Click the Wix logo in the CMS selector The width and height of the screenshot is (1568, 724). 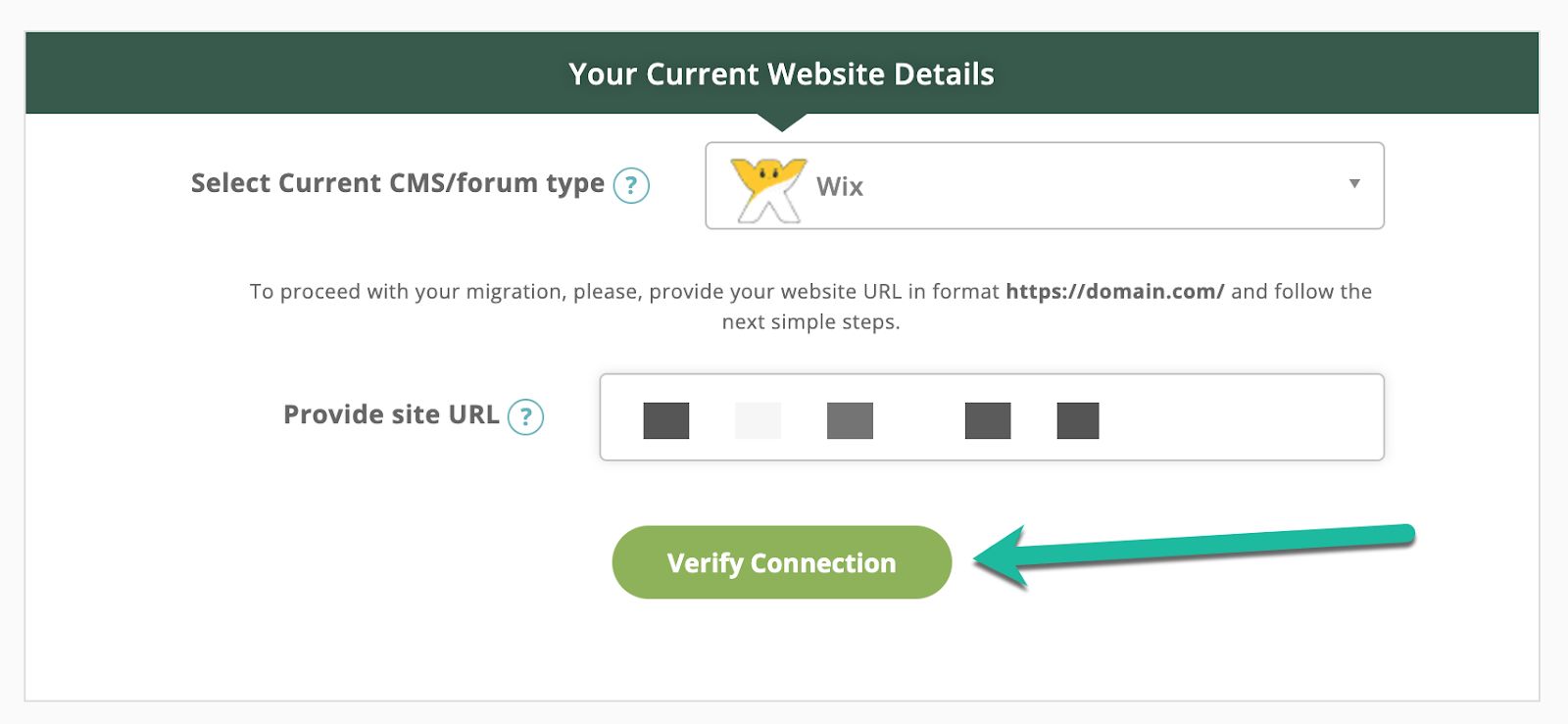point(768,186)
